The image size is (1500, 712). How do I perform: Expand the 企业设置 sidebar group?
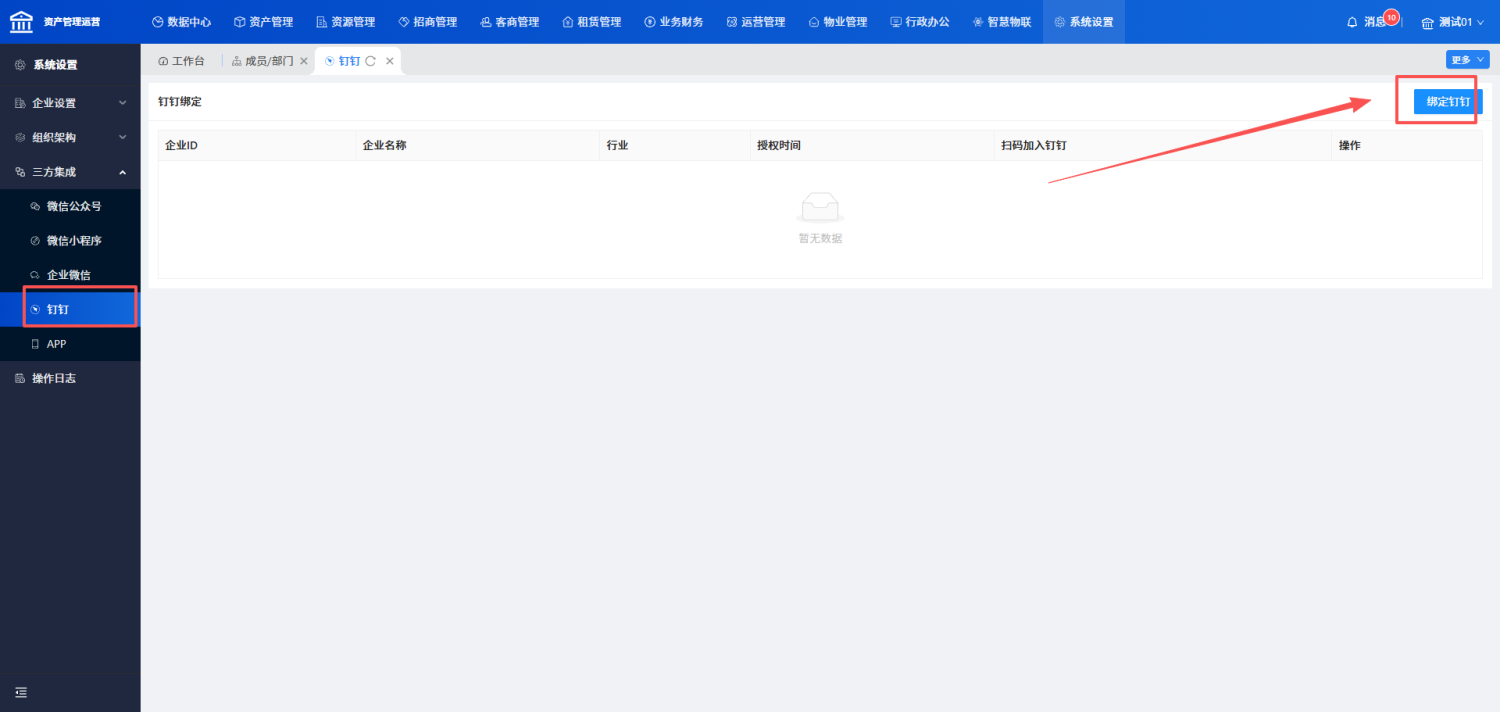[x=70, y=103]
